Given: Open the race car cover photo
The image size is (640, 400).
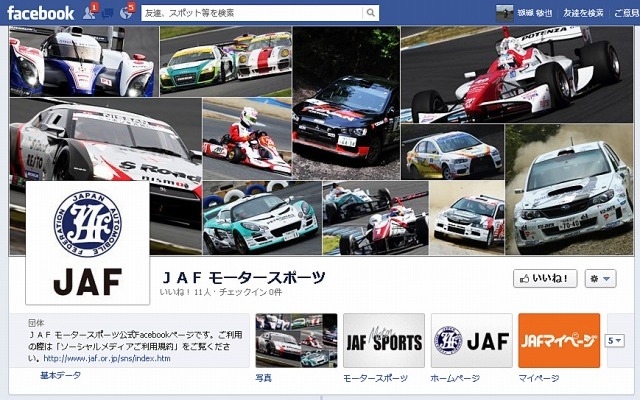Looking at the screenshot, I should tap(321, 141).
